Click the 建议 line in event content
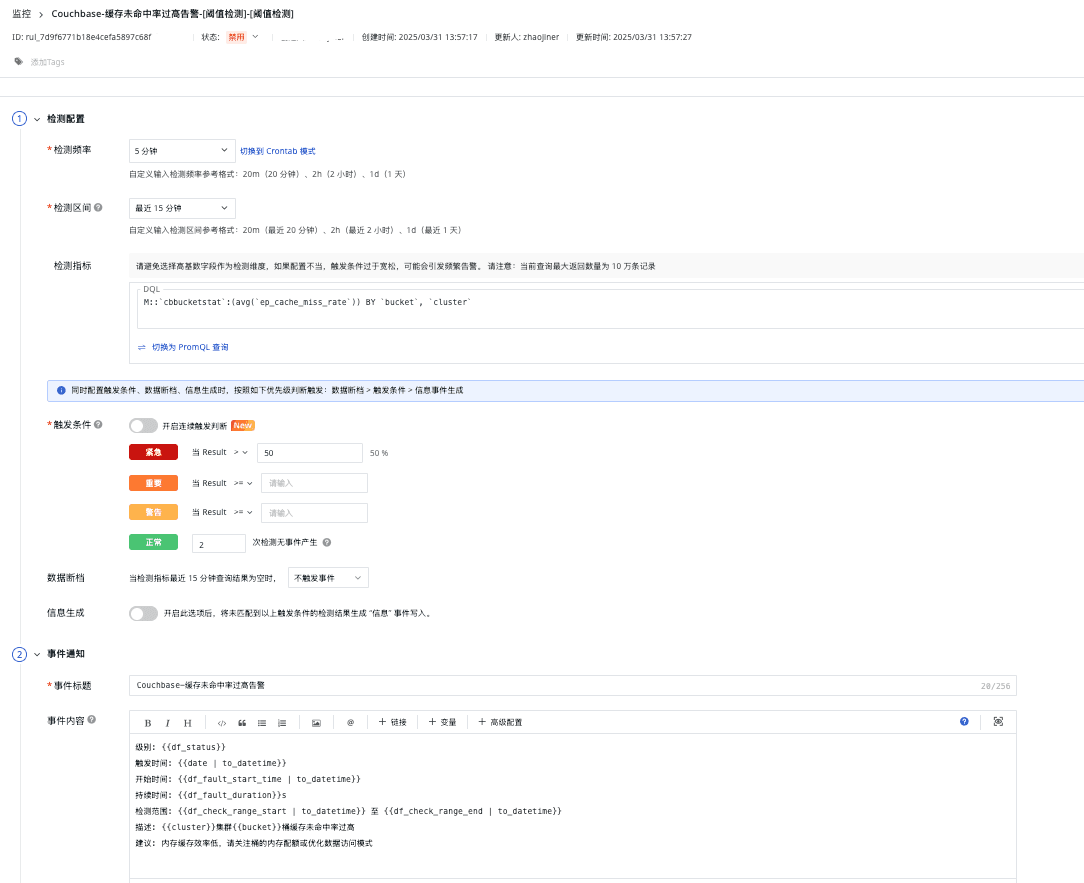 [x=254, y=844]
